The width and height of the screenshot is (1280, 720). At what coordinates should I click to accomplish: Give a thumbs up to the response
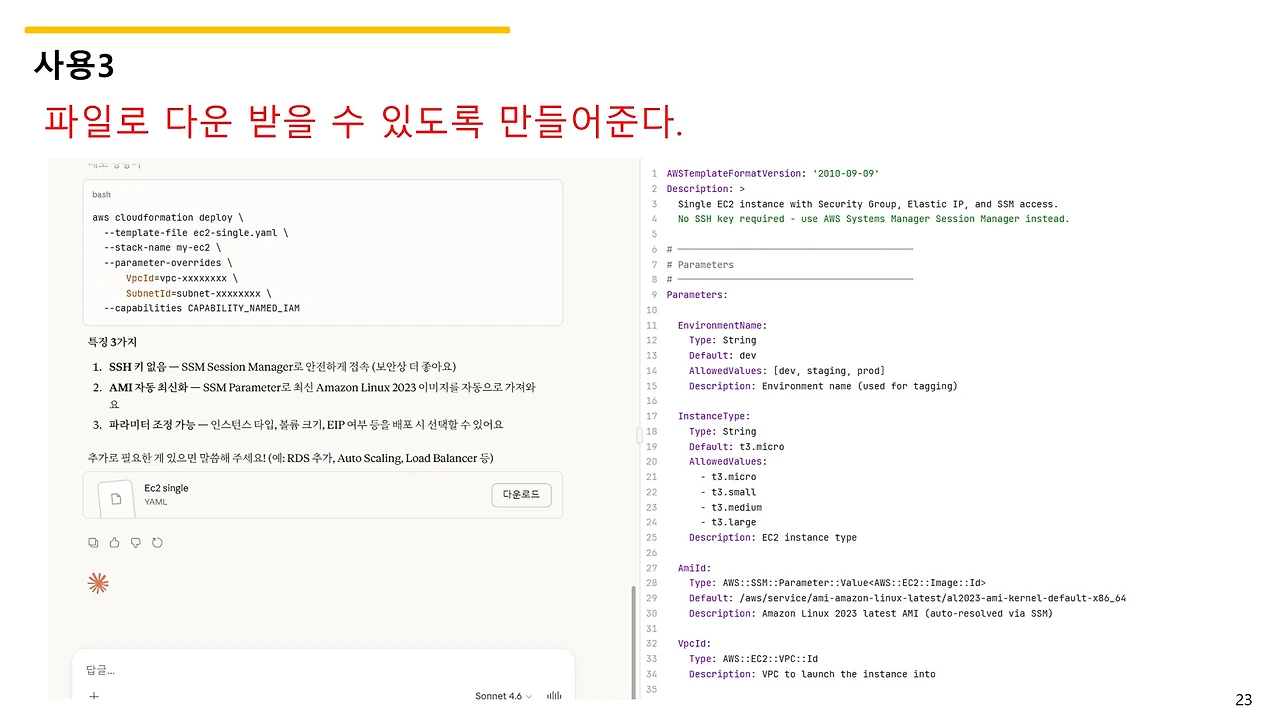(115, 542)
